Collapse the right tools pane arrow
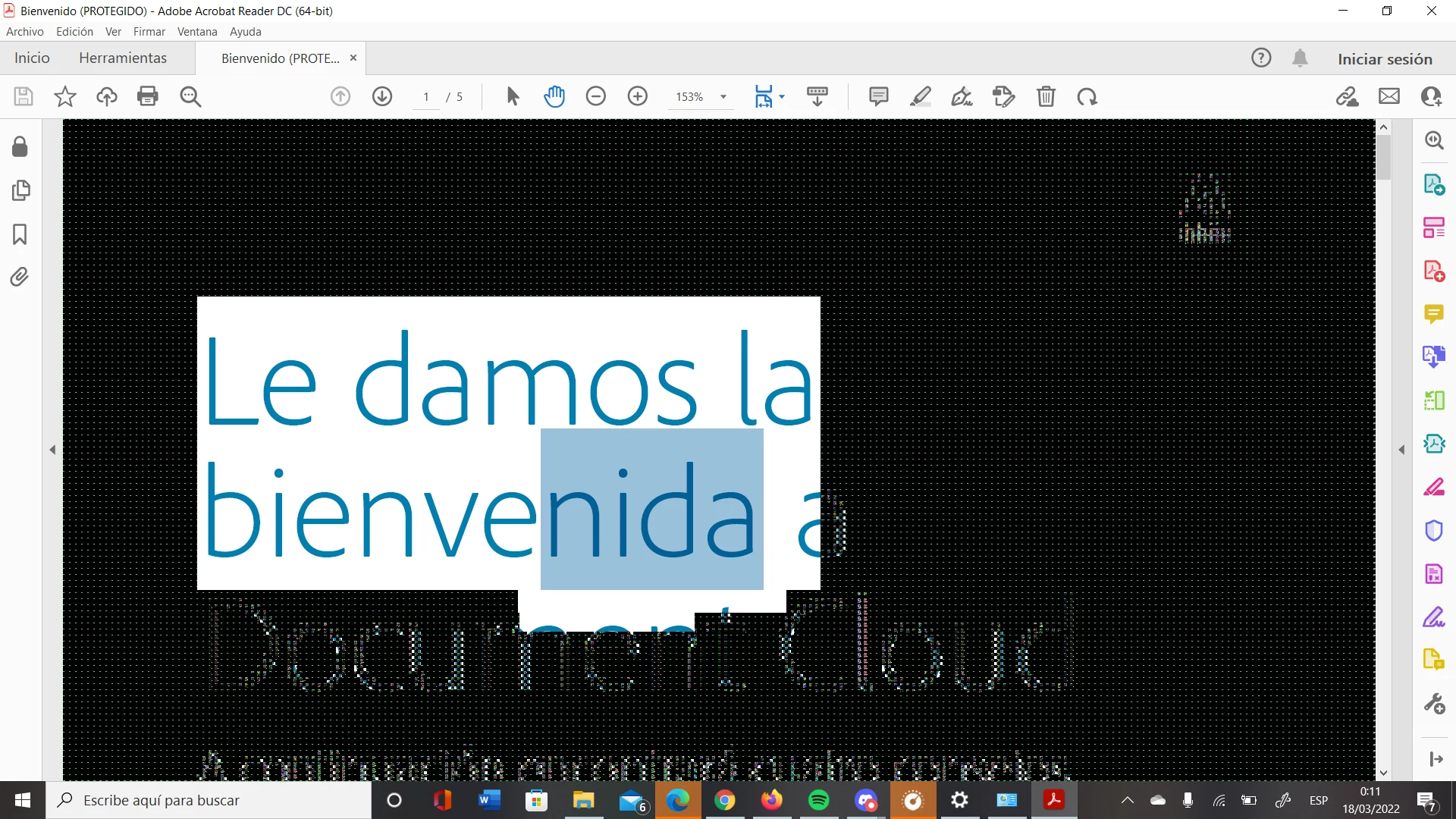Screen dimensions: 1456x819 pos(1401,450)
